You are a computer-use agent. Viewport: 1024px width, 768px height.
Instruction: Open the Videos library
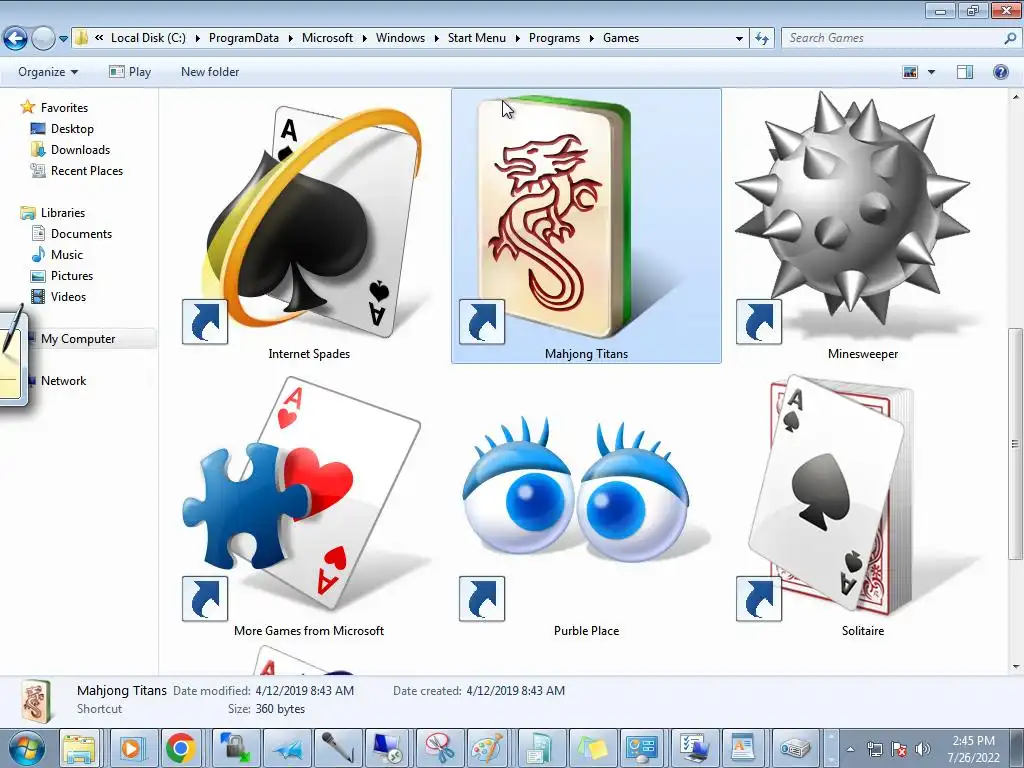tap(68, 296)
